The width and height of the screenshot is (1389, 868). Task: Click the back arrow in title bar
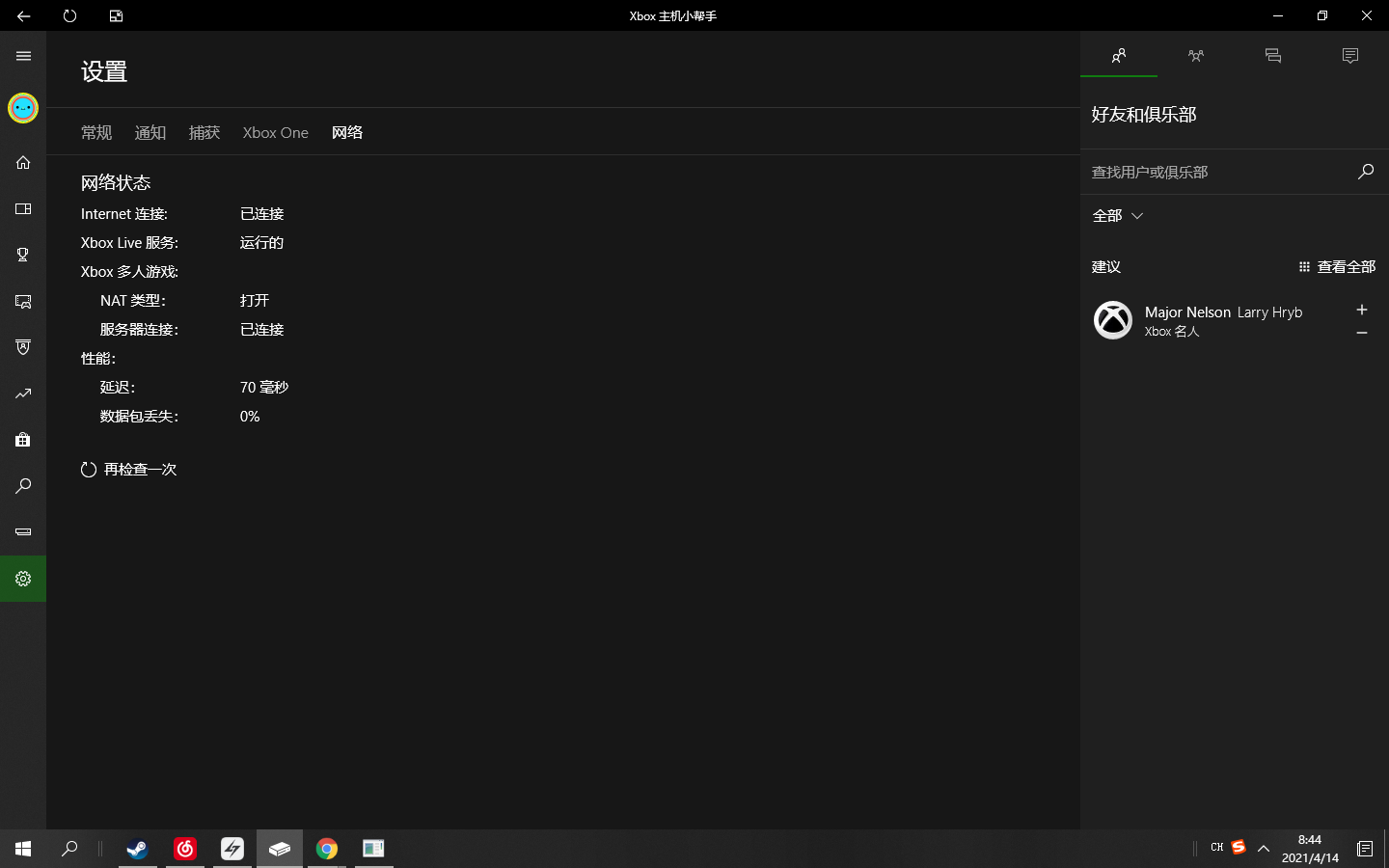tap(23, 15)
